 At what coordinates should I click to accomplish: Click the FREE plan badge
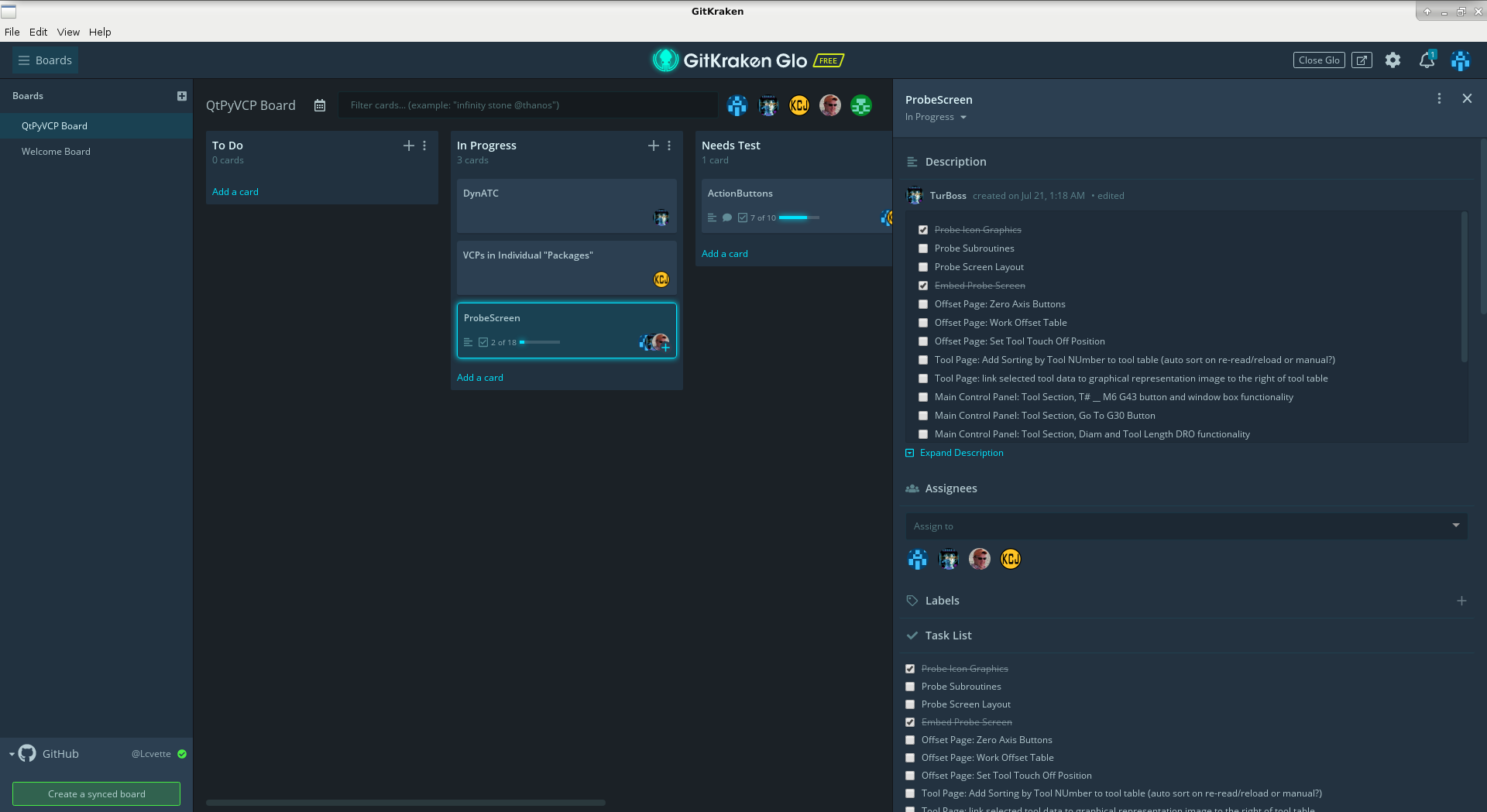coord(829,60)
